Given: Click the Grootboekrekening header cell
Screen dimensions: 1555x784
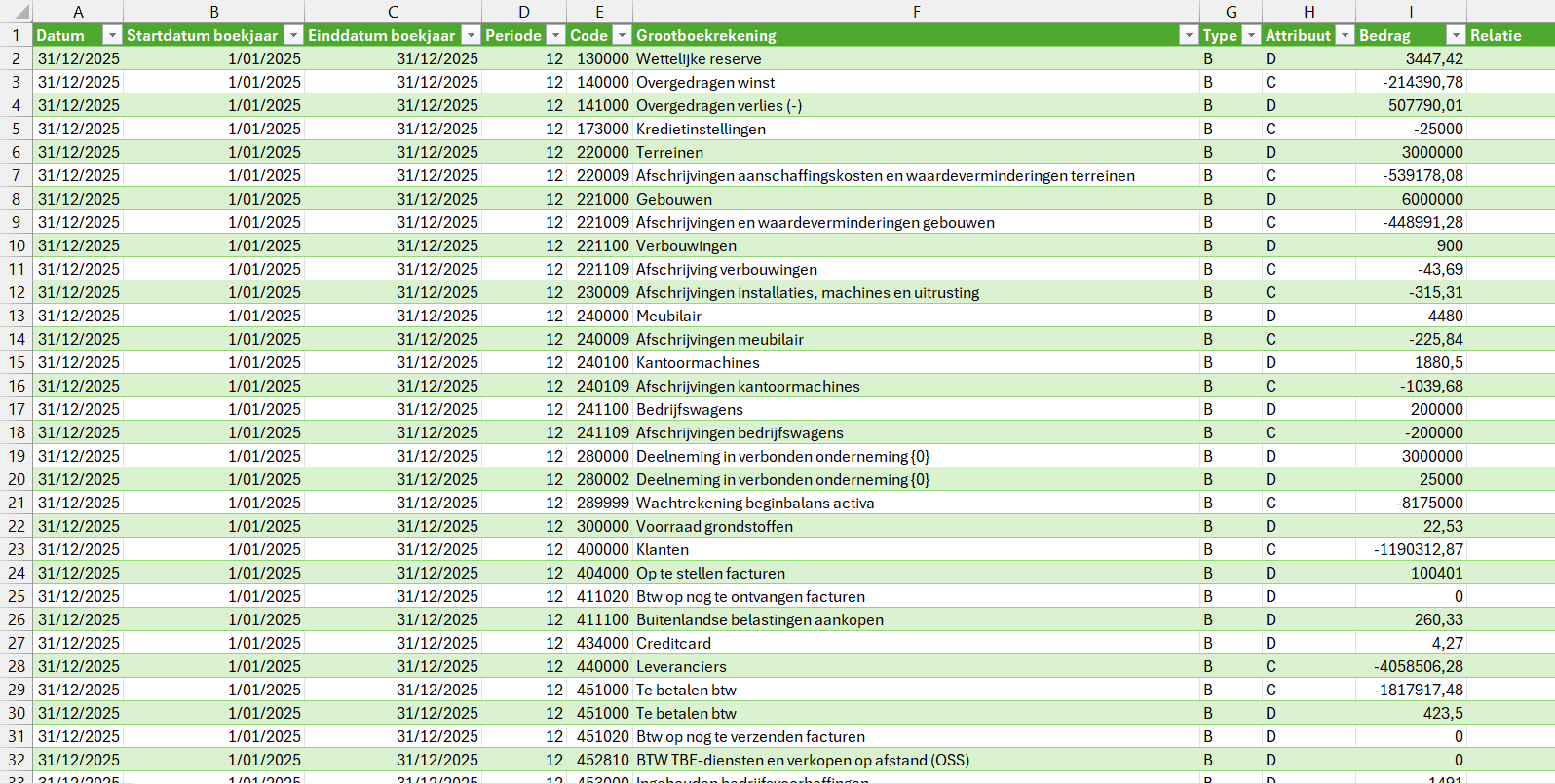Looking at the screenshot, I should coord(916,35).
